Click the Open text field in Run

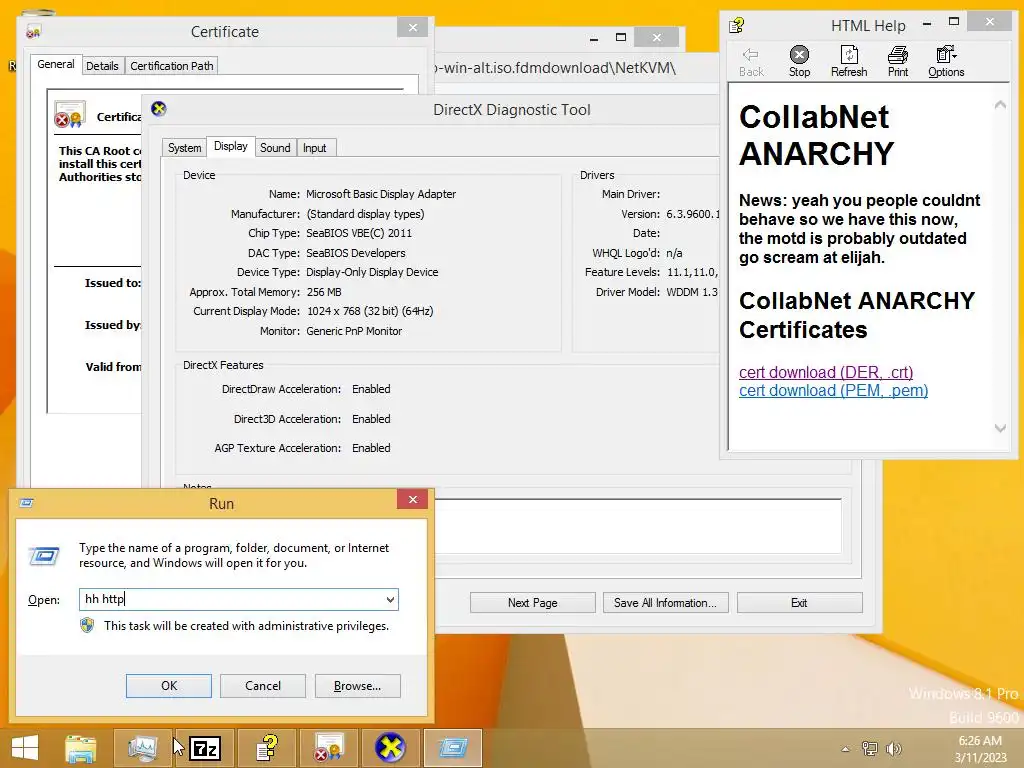(238, 600)
